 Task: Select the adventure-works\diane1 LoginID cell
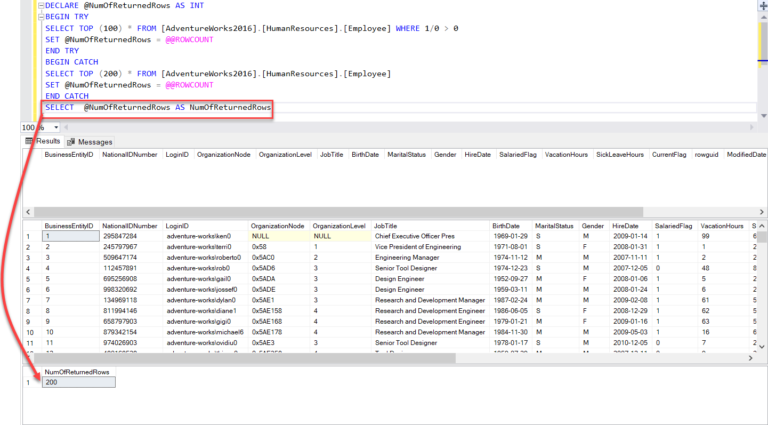[206, 311]
